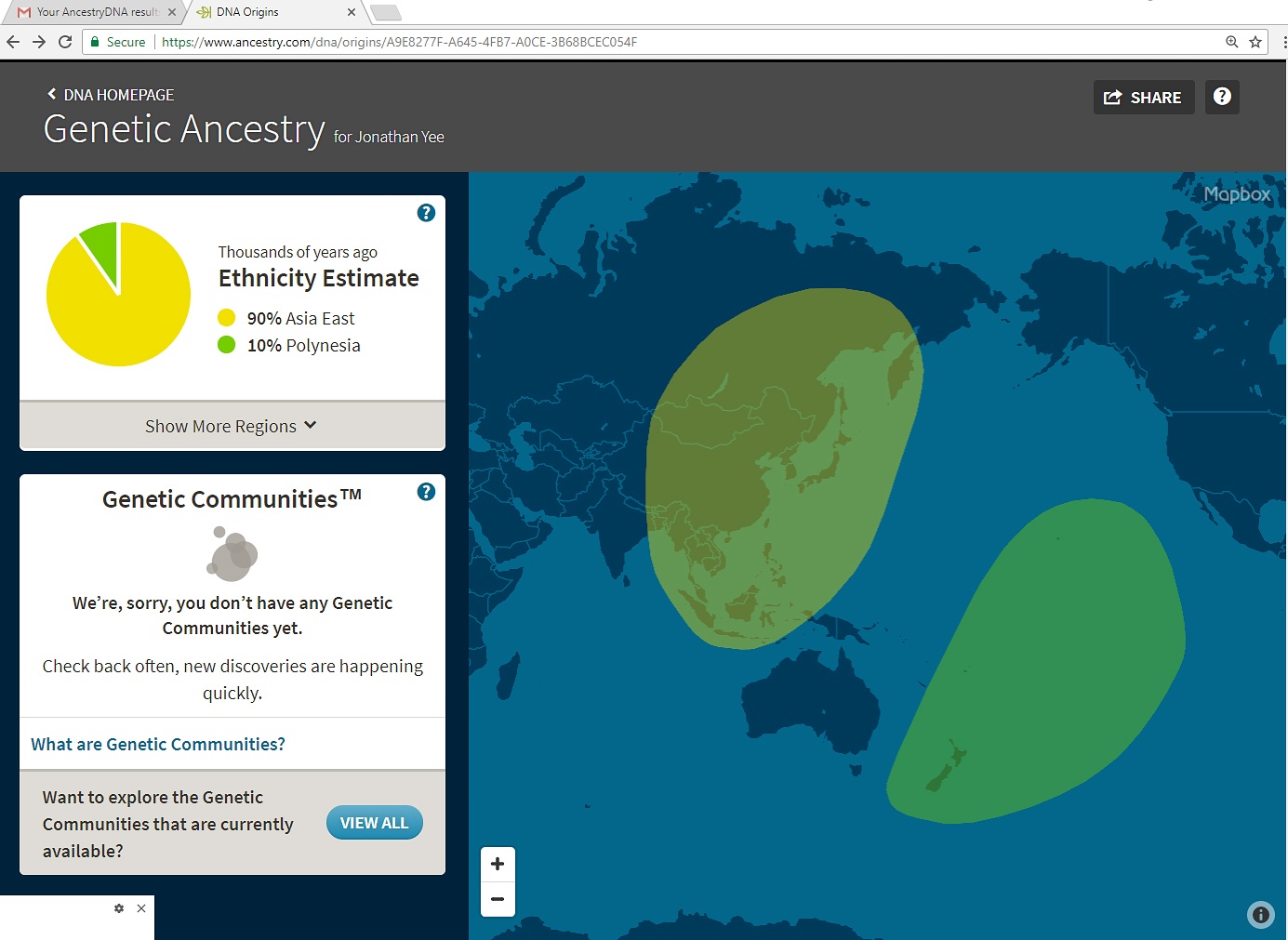Click the green Secure padlock icon
Screen dimensions: 1288x940
click(x=95, y=42)
